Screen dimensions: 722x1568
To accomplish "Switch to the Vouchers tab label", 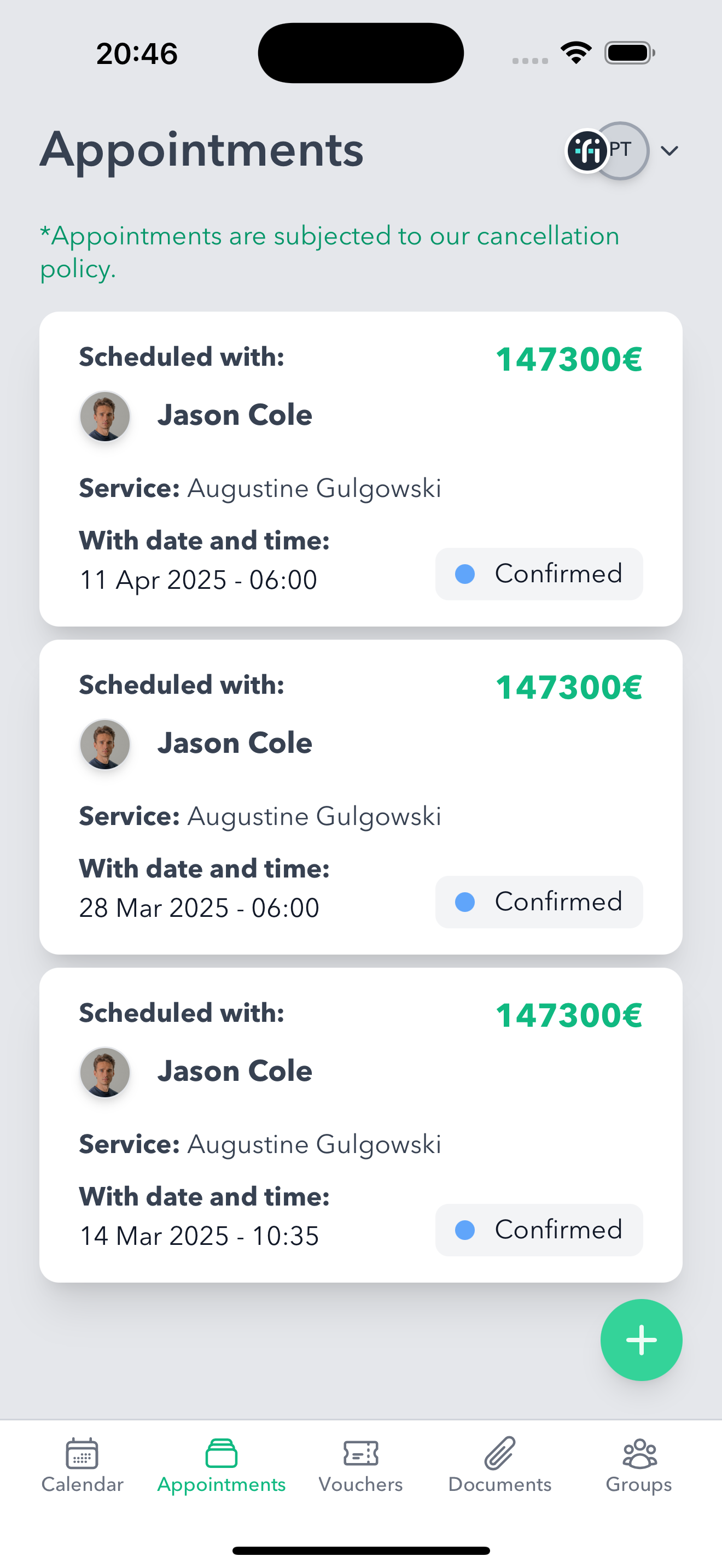I will 360,1484.
